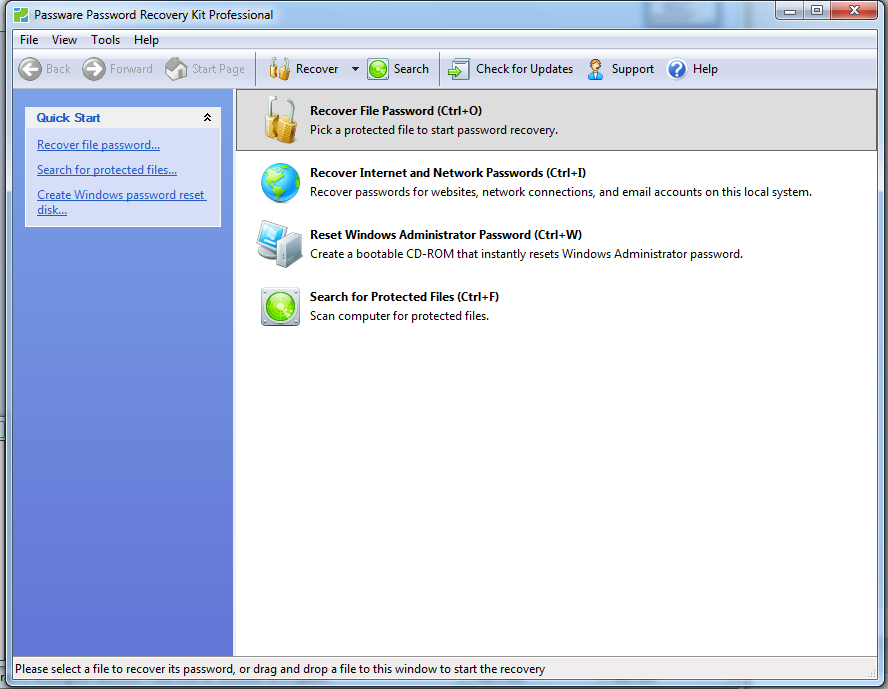Click the Passware logo in title bar
The image size is (888, 689).
coord(21,15)
